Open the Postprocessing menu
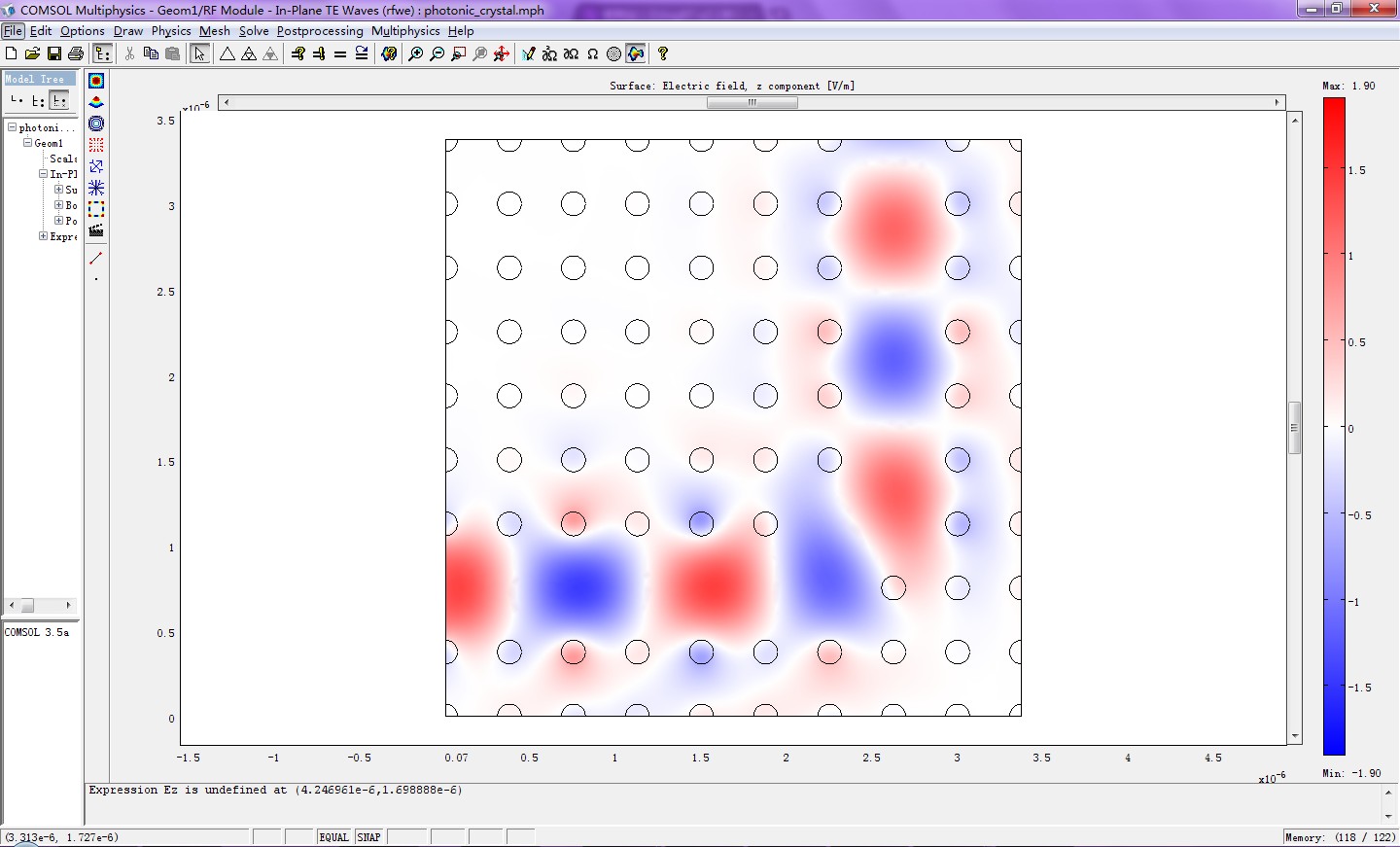Viewport: 1400px width, 847px height. (x=319, y=31)
